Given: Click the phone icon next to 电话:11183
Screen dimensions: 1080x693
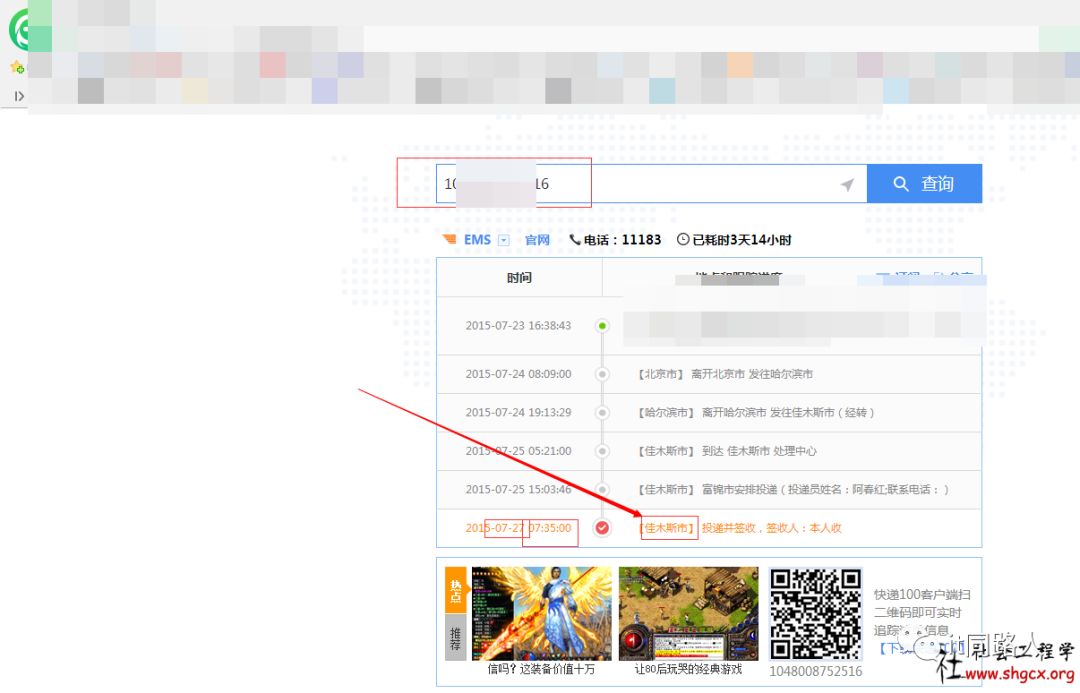Looking at the screenshot, I should tap(575, 240).
